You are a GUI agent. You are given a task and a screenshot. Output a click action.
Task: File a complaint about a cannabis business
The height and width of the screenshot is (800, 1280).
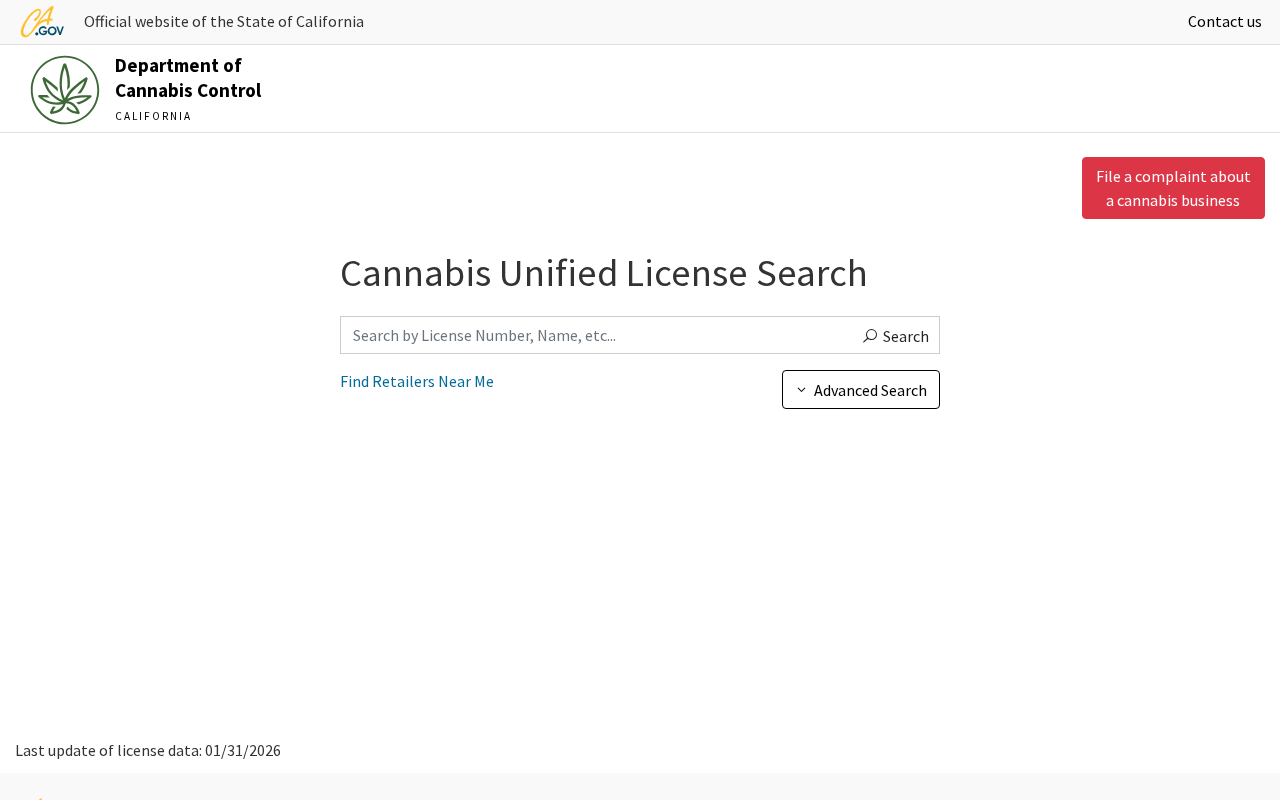coord(1173,188)
